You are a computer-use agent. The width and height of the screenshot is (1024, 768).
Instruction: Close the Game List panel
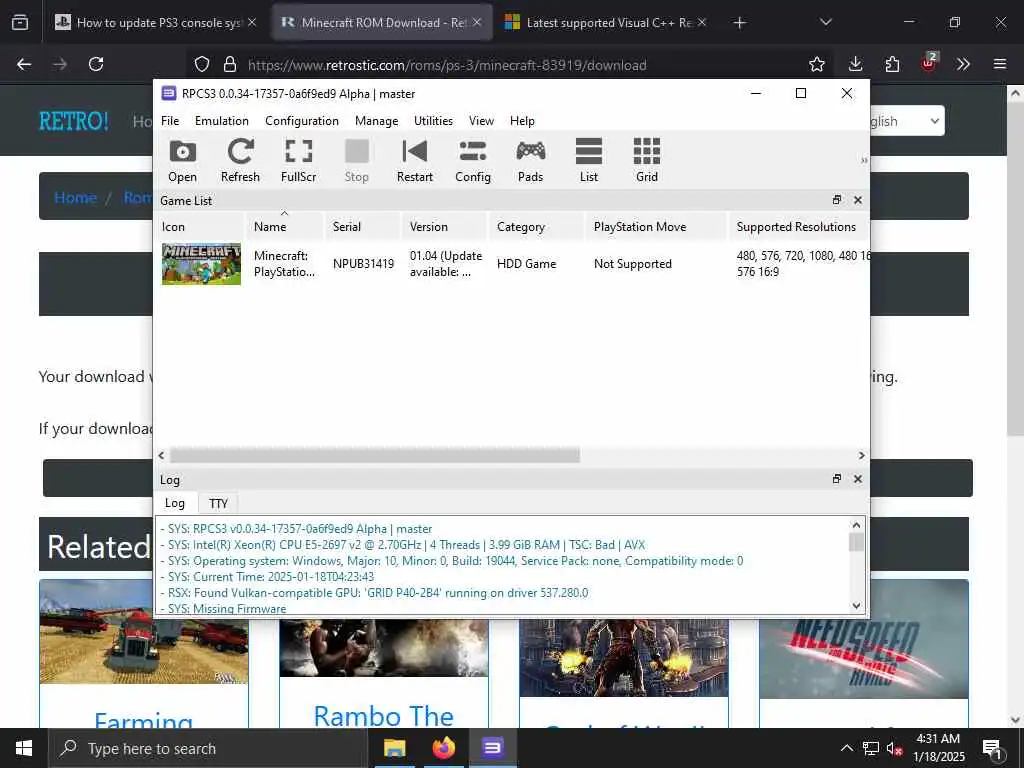point(858,200)
